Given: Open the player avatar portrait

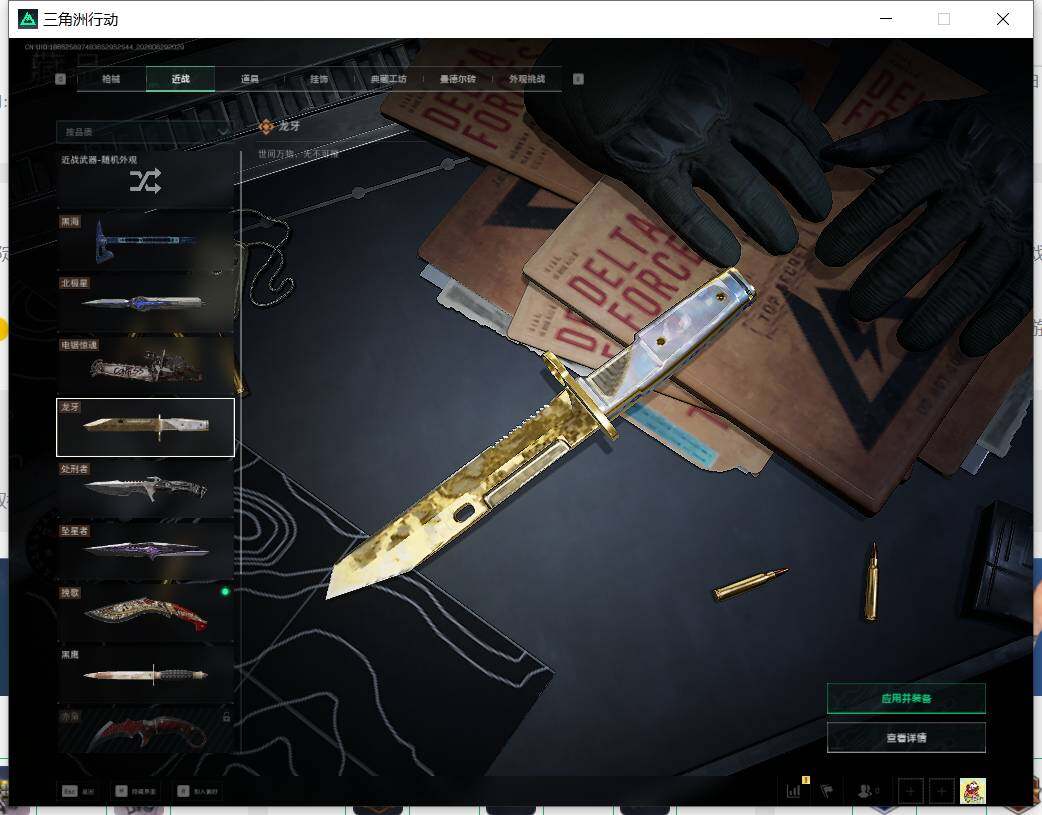Looking at the screenshot, I should [972, 791].
